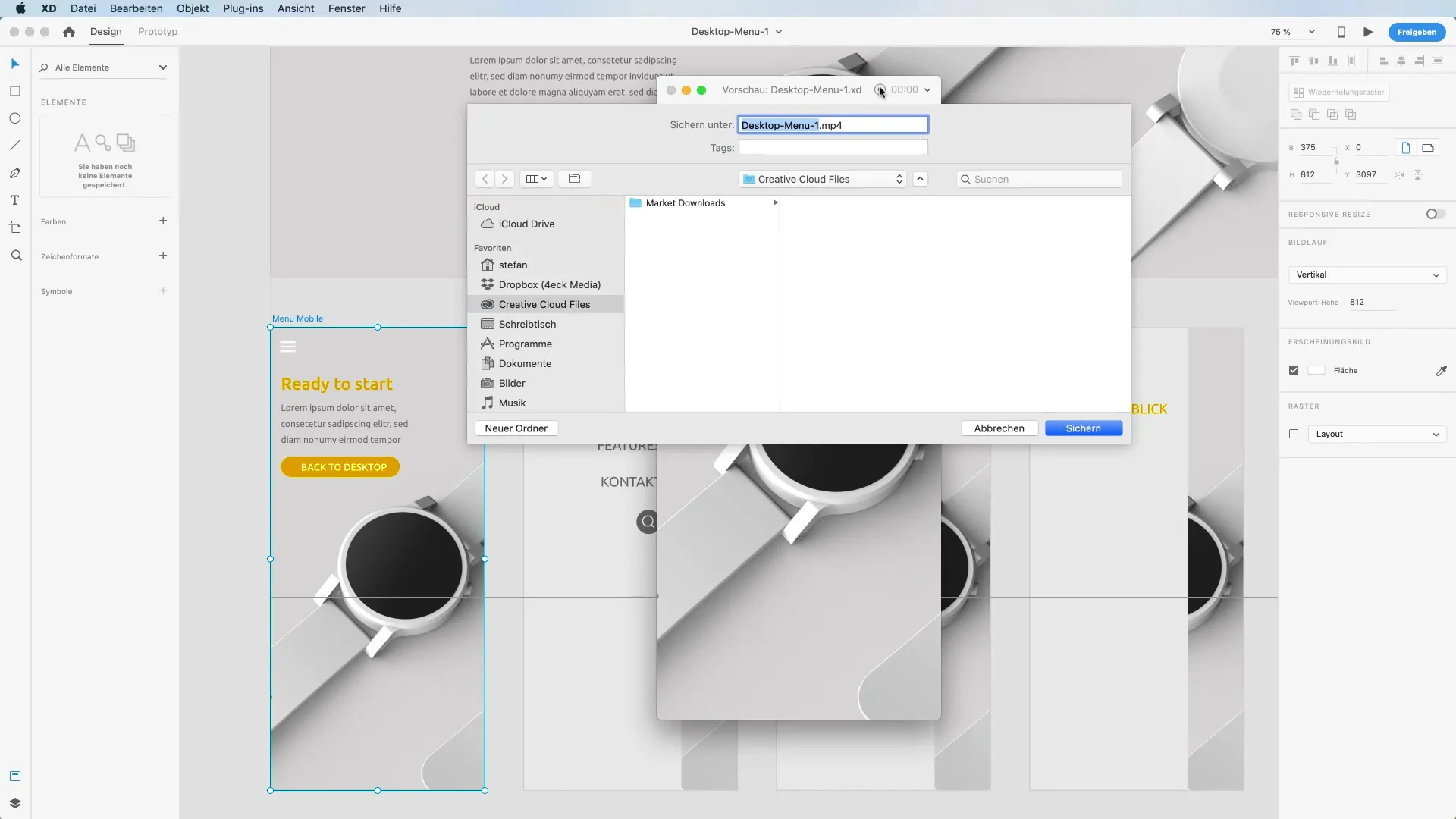The image size is (1456, 819).
Task: Open mobile device preview icon
Action: [x=1341, y=32]
